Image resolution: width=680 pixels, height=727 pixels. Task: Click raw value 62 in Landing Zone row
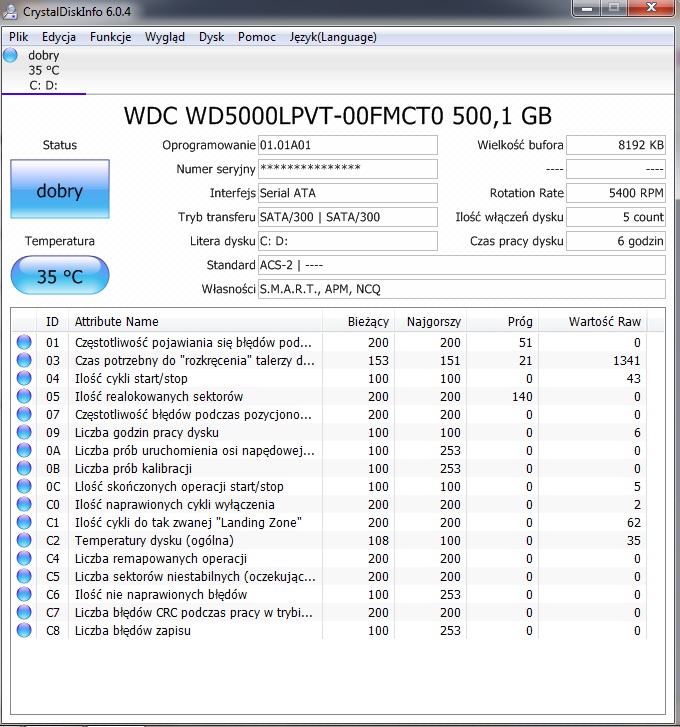coord(634,523)
